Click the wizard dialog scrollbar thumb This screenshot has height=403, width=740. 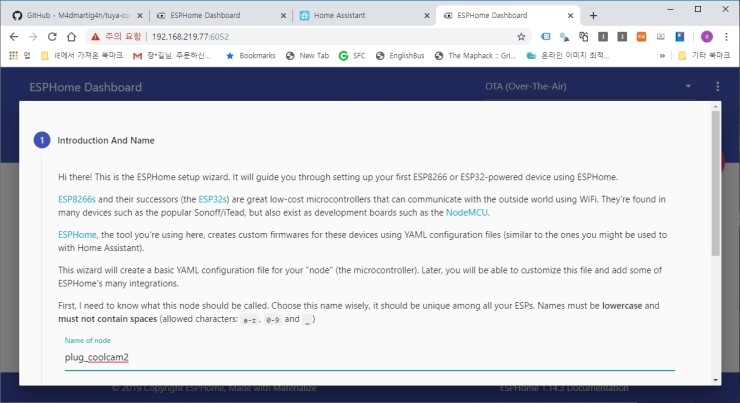coord(715,184)
